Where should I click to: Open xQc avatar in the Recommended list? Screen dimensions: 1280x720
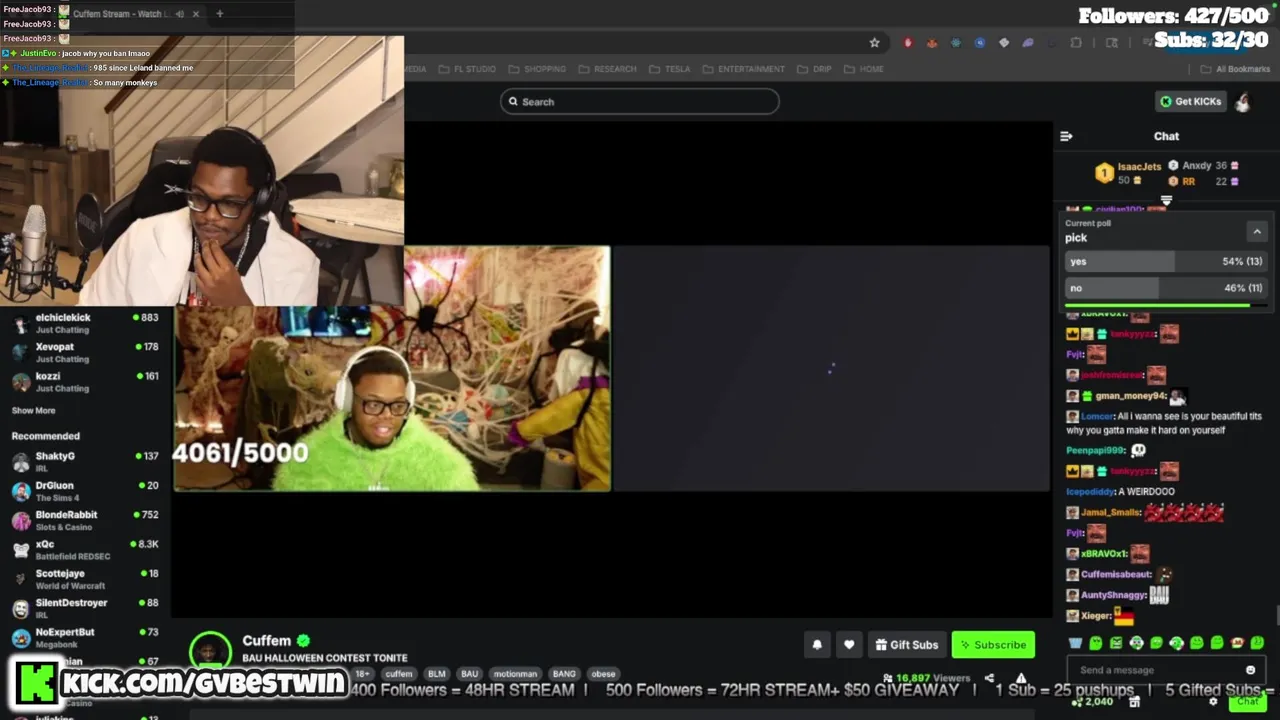click(x=20, y=549)
